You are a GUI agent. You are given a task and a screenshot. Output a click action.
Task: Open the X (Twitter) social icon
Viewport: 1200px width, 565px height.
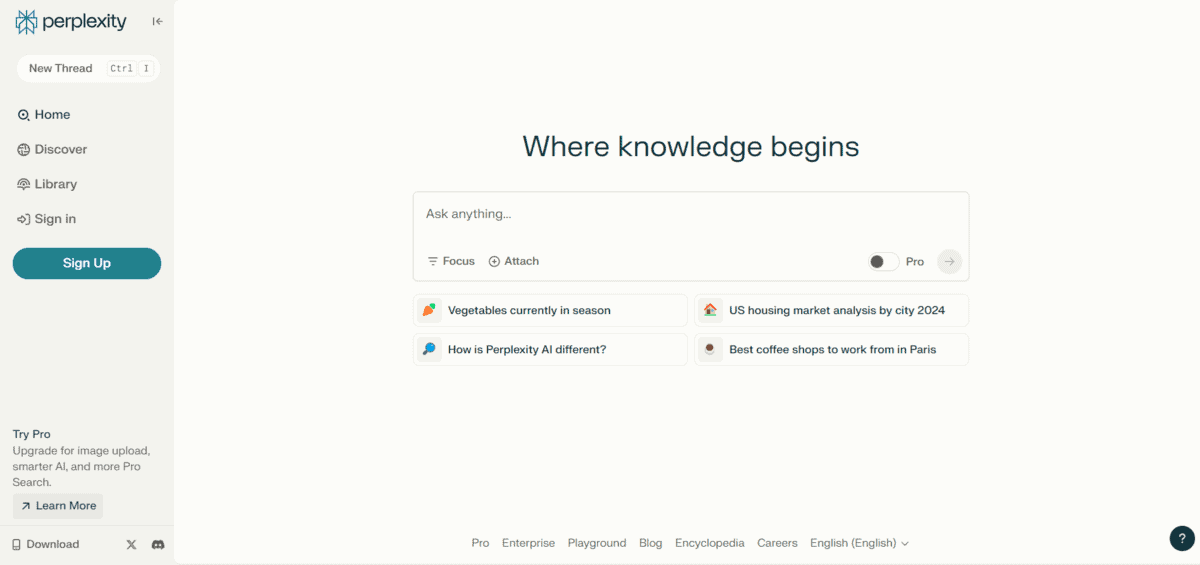coord(131,544)
